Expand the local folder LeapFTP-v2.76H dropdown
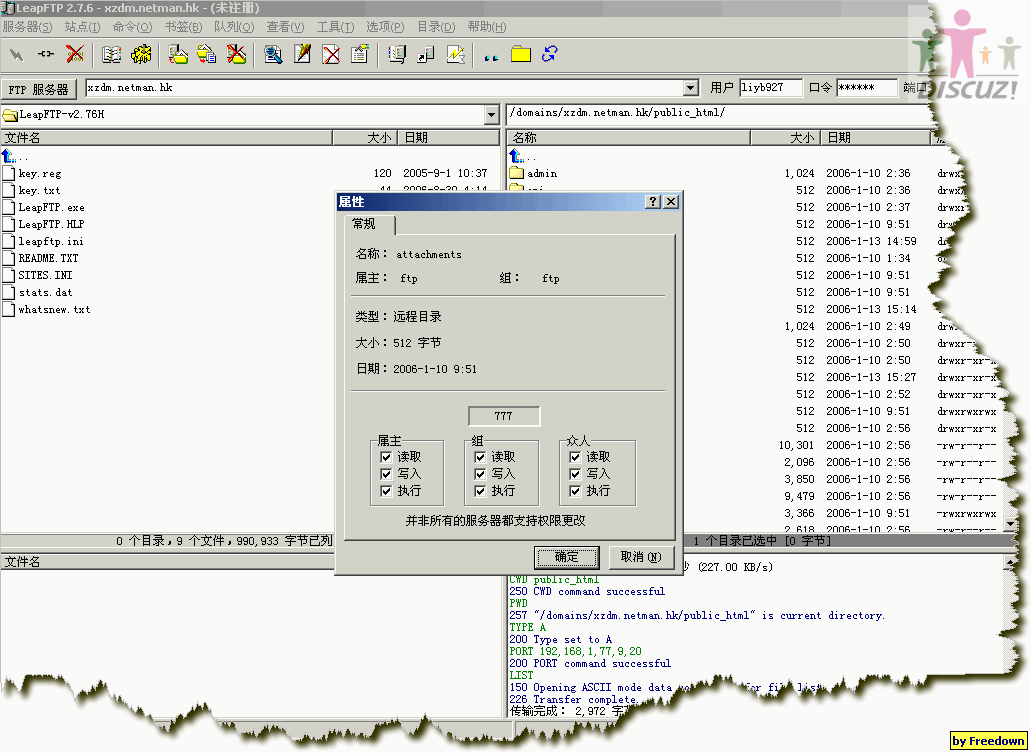 point(491,115)
